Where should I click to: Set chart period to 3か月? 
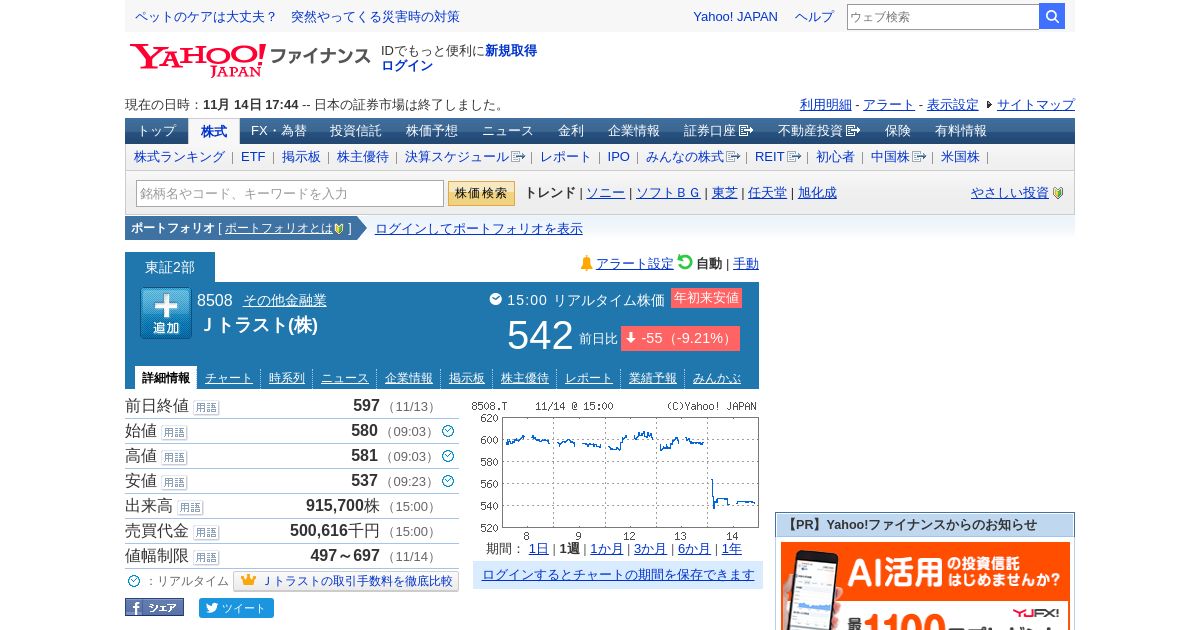(651, 549)
